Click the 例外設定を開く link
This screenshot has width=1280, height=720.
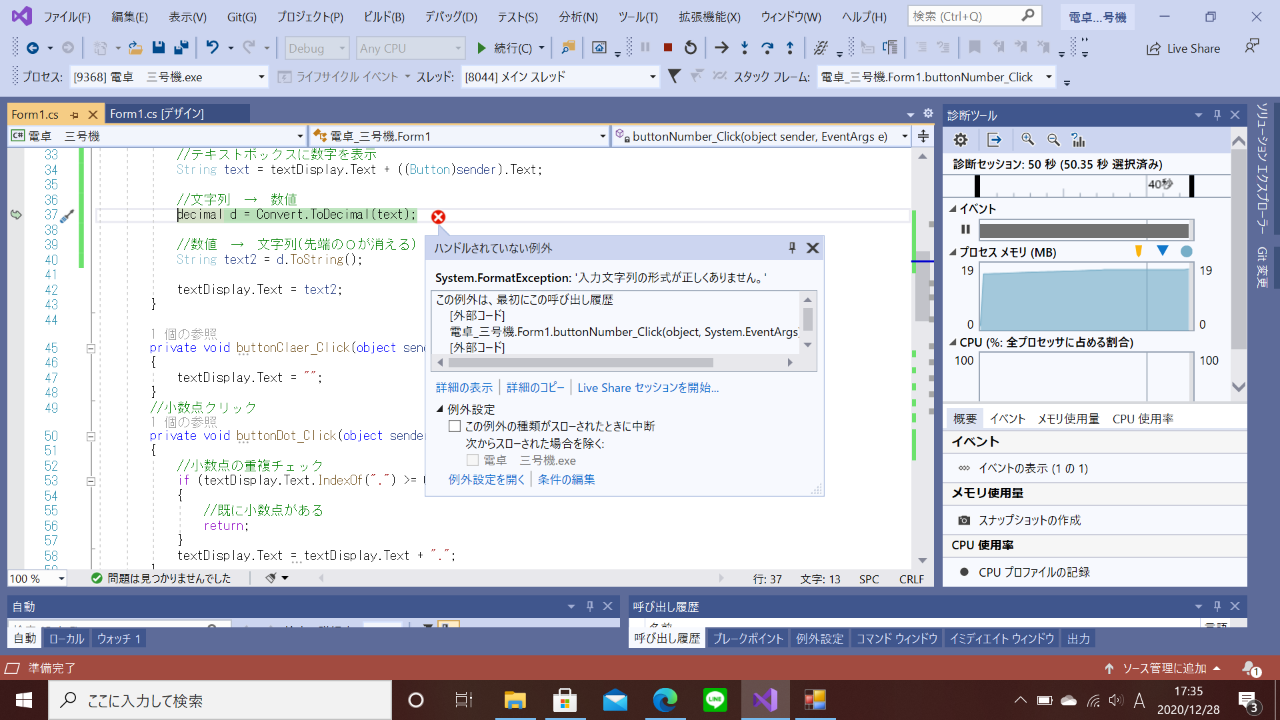point(487,479)
